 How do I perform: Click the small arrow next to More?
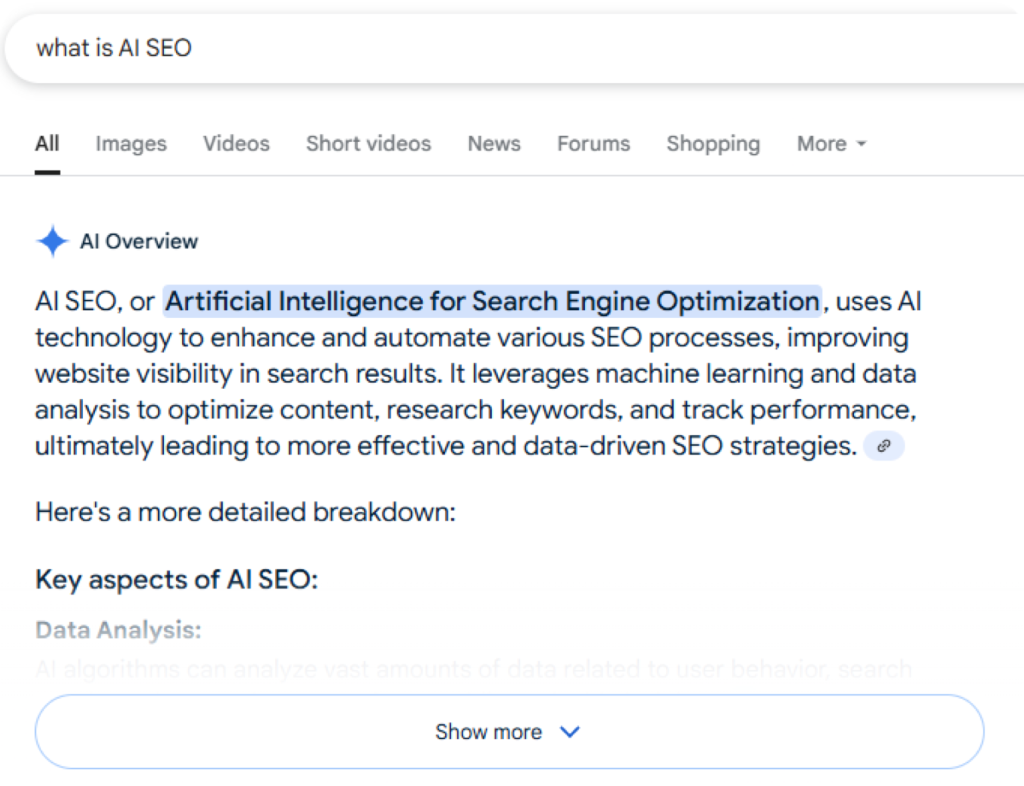(x=861, y=144)
